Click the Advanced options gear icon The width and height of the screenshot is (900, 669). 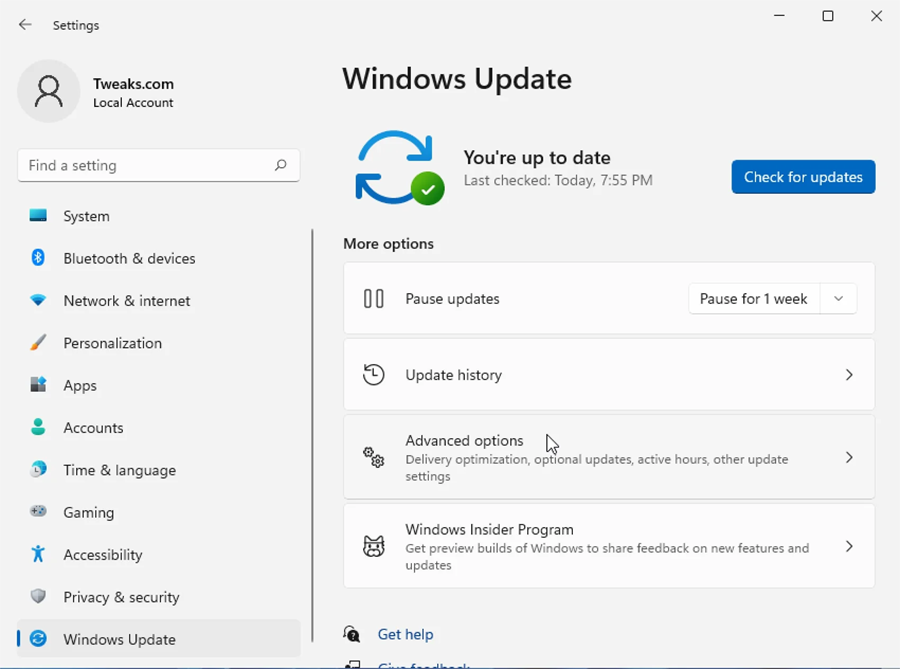tap(373, 457)
